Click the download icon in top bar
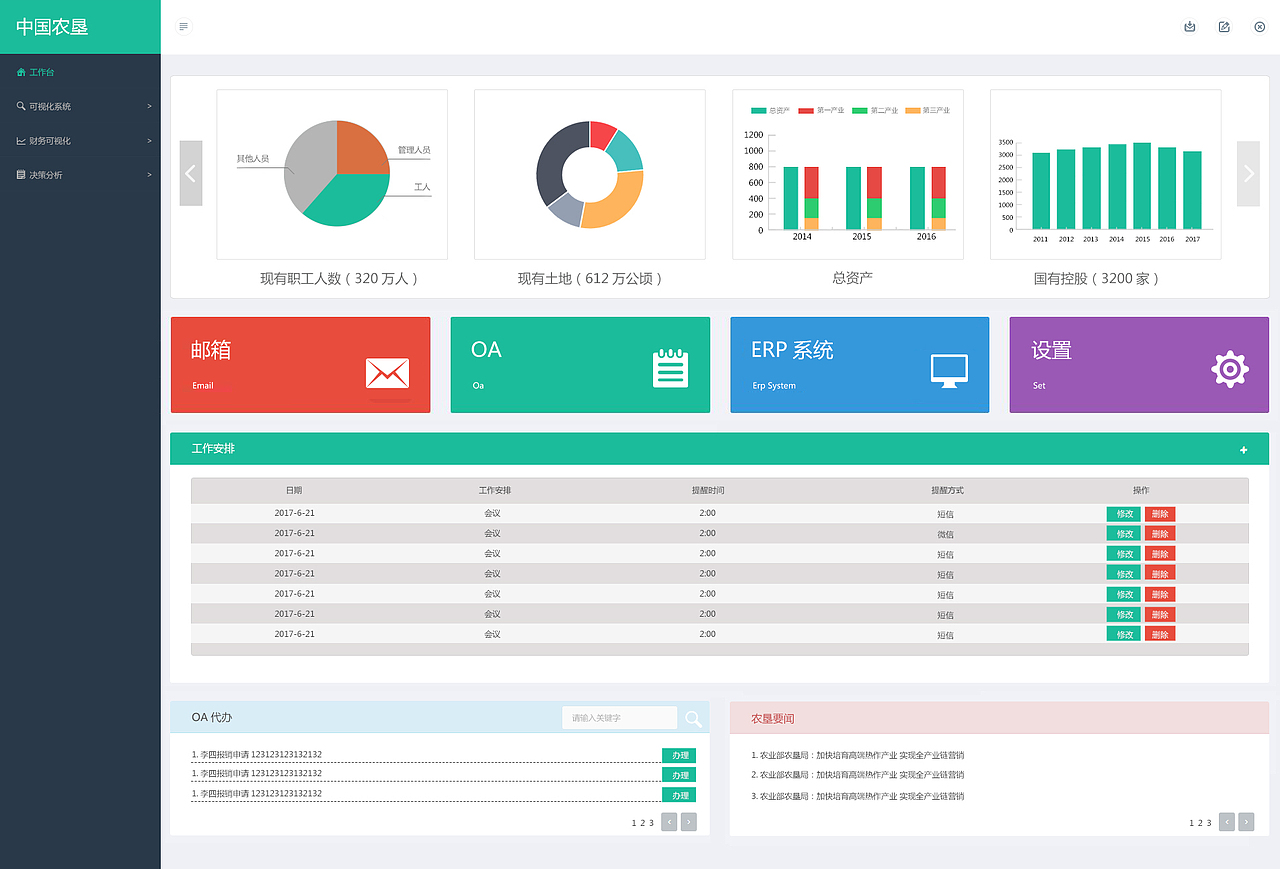 click(1190, 27)
